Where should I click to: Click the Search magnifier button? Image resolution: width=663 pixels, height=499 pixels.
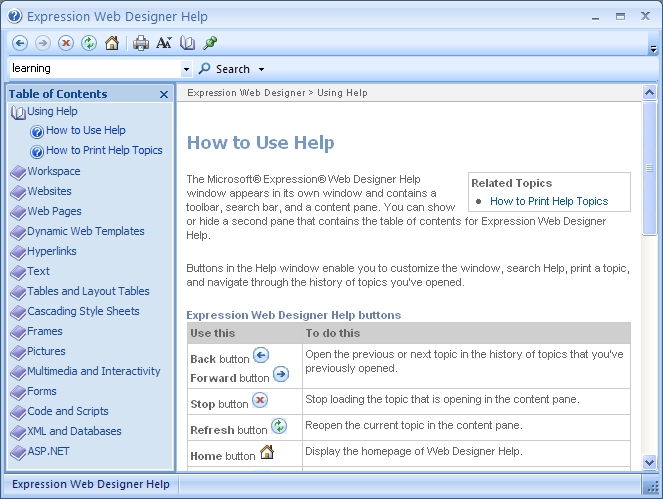coord(225,69)
